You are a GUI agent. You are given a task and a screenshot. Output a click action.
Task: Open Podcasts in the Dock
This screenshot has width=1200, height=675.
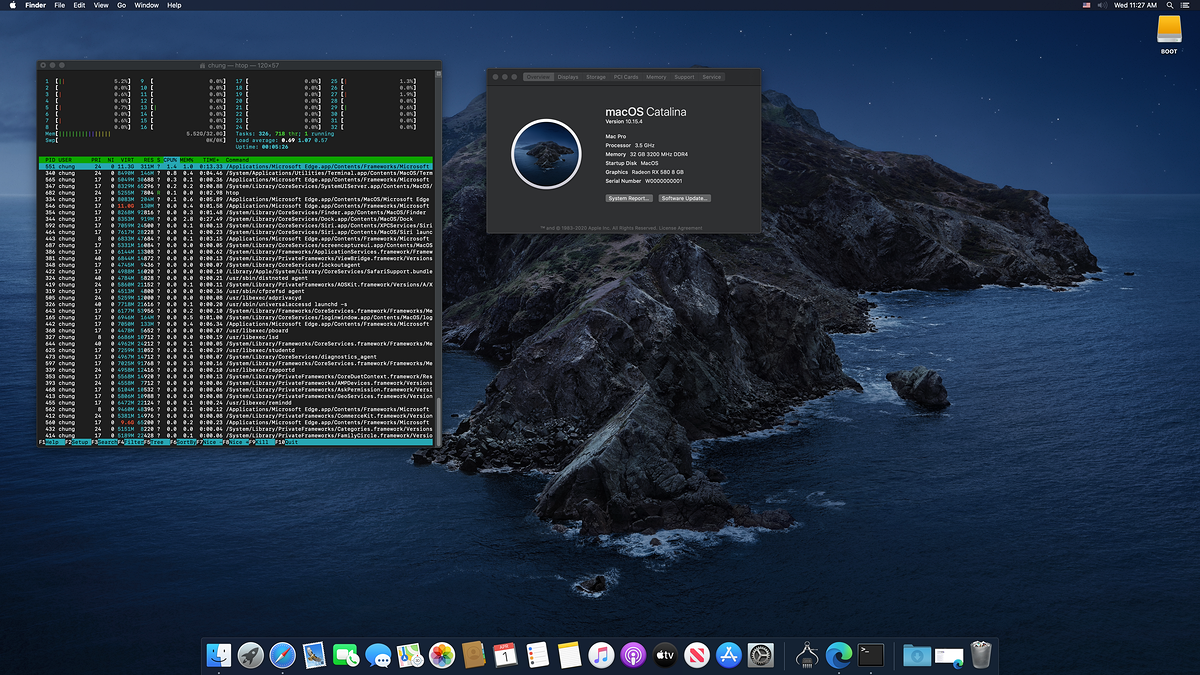[x=632, y=655]
